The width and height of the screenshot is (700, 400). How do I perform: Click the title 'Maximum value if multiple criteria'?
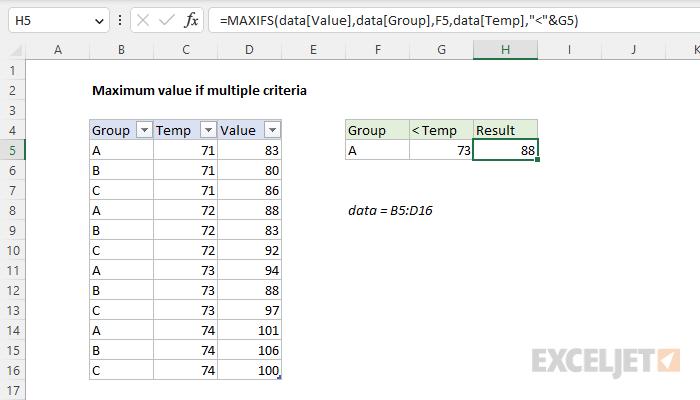199,91
